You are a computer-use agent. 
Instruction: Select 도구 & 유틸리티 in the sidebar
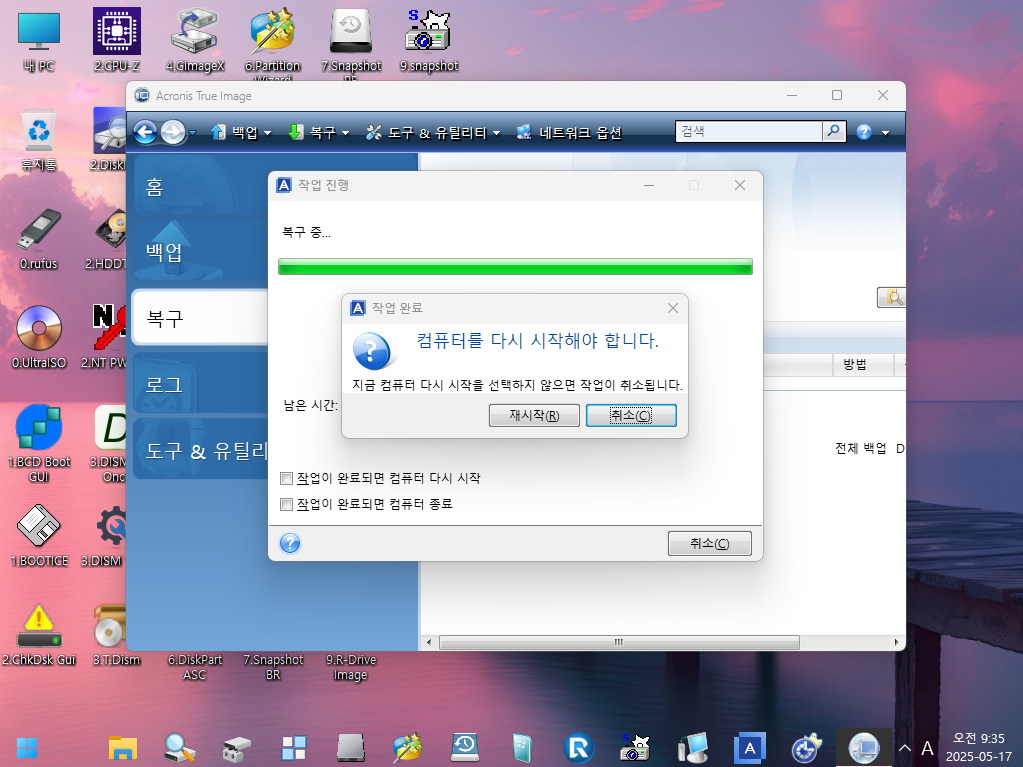199,451
